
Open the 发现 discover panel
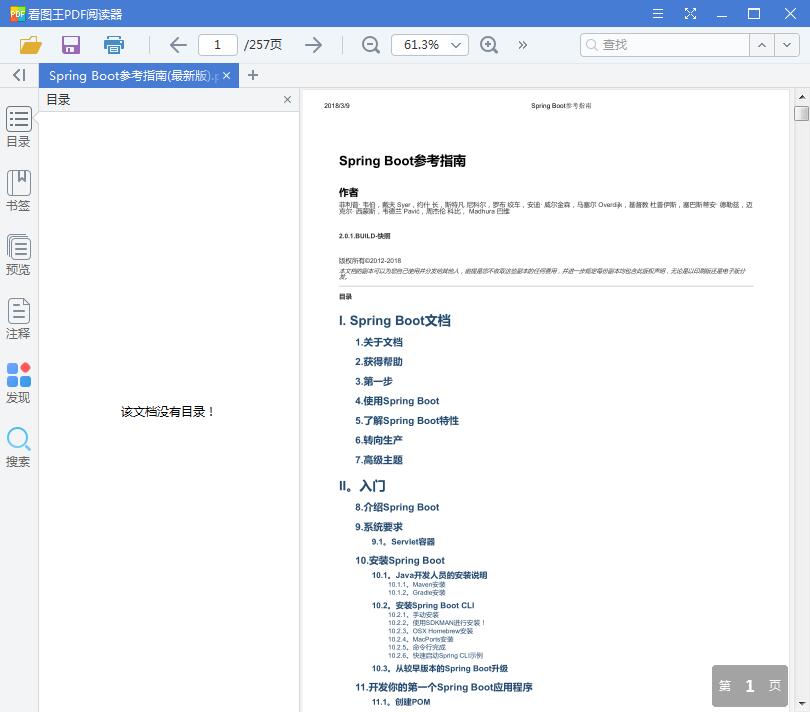pos(19,383)
